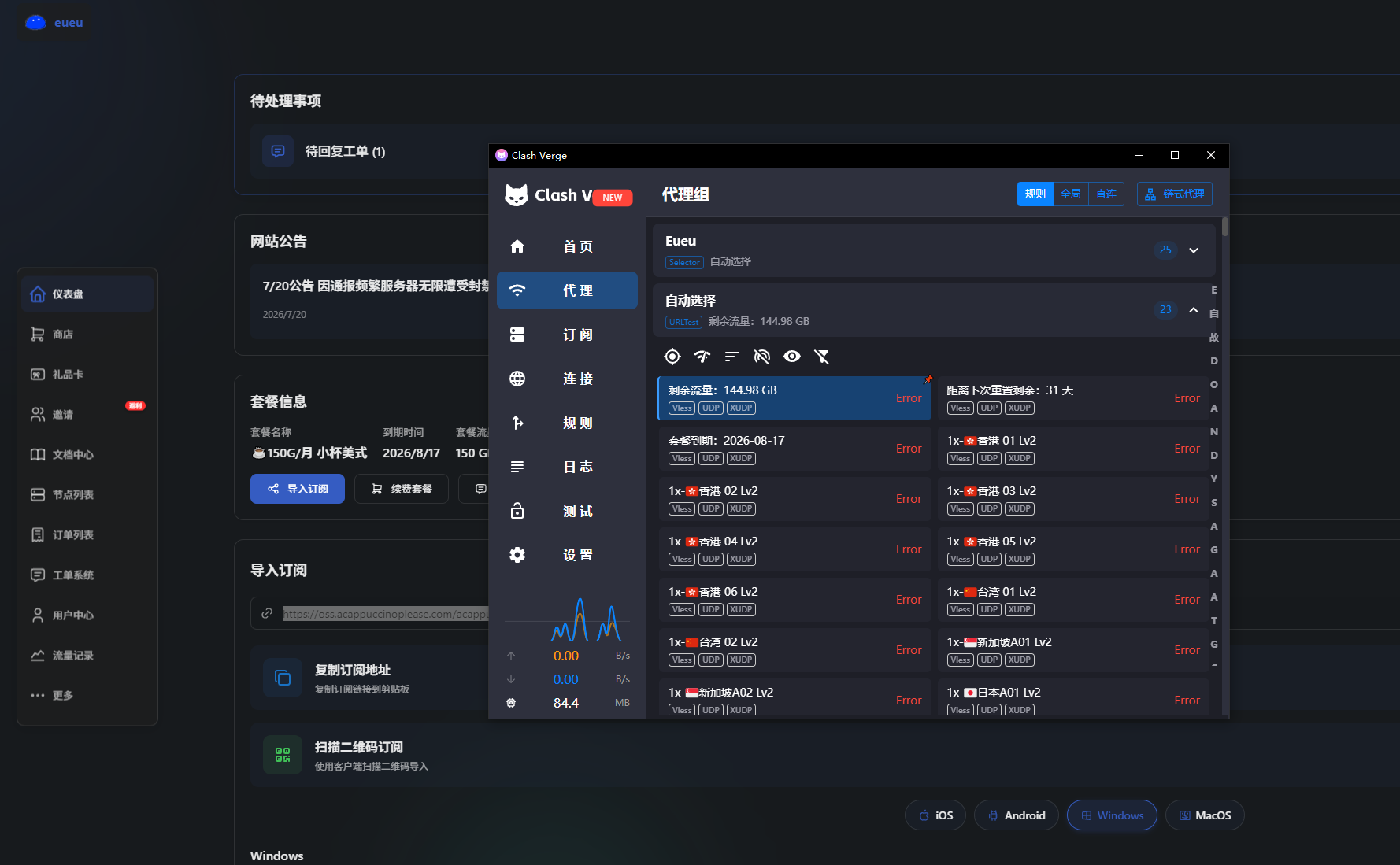Screen dimensions: 1400x865
Task: Jump to the index letter N on the right
Action: tap(1214, 431)
